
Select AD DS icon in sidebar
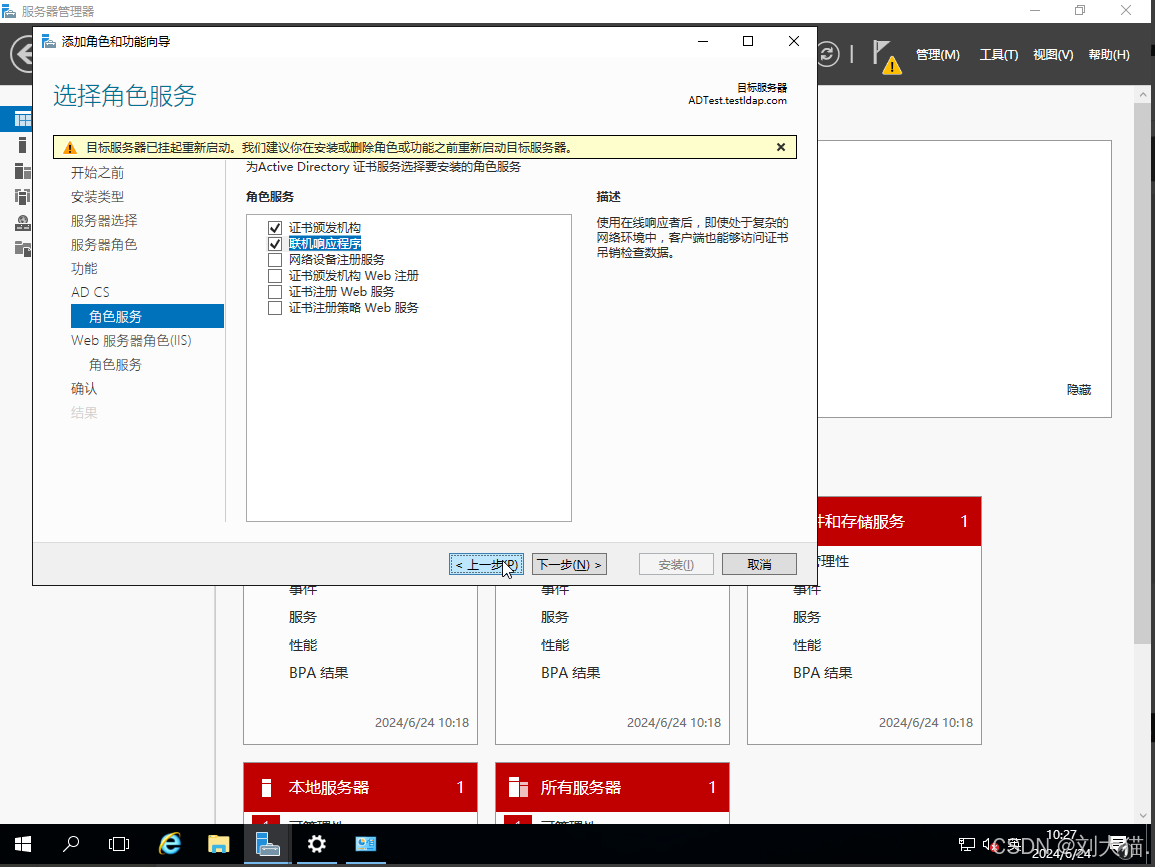coord(23,222)
